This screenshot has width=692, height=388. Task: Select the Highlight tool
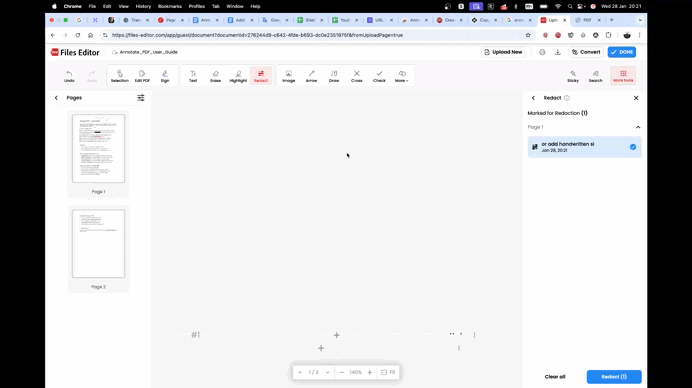[x=238, y=76]
